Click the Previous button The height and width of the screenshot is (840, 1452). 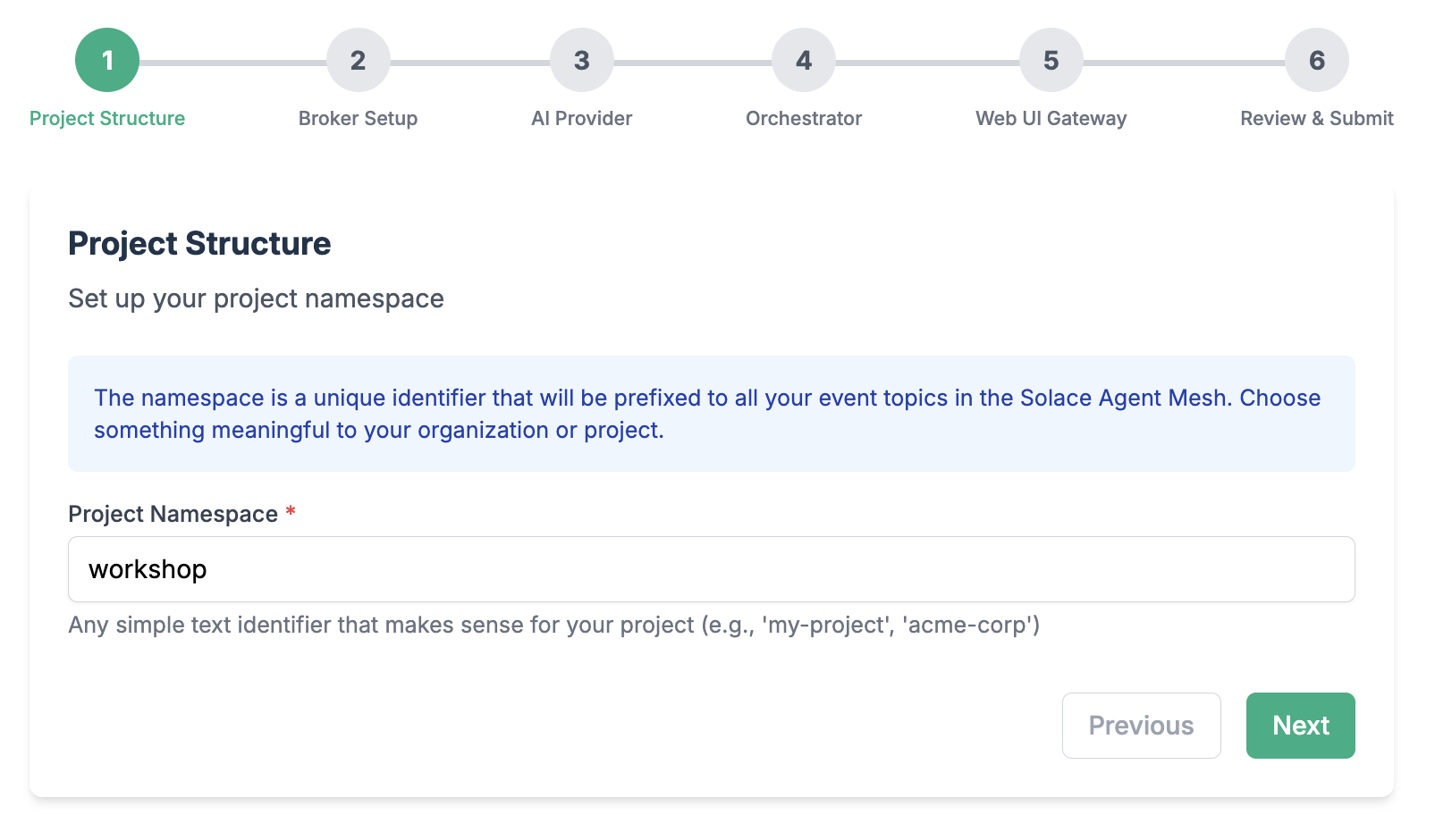point(1141,726)
